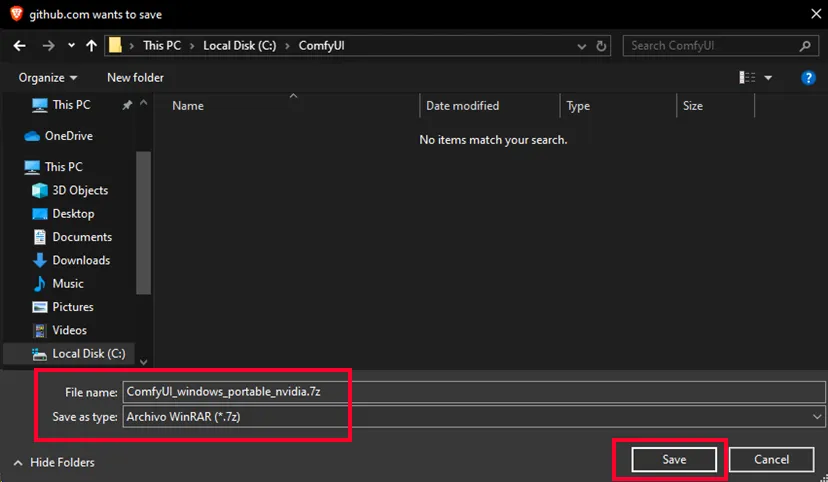Image resolution: width=828 pixels, height=482 pixels.
Task: Open OneDrive in the navigation pane
Action: (69, 136)
